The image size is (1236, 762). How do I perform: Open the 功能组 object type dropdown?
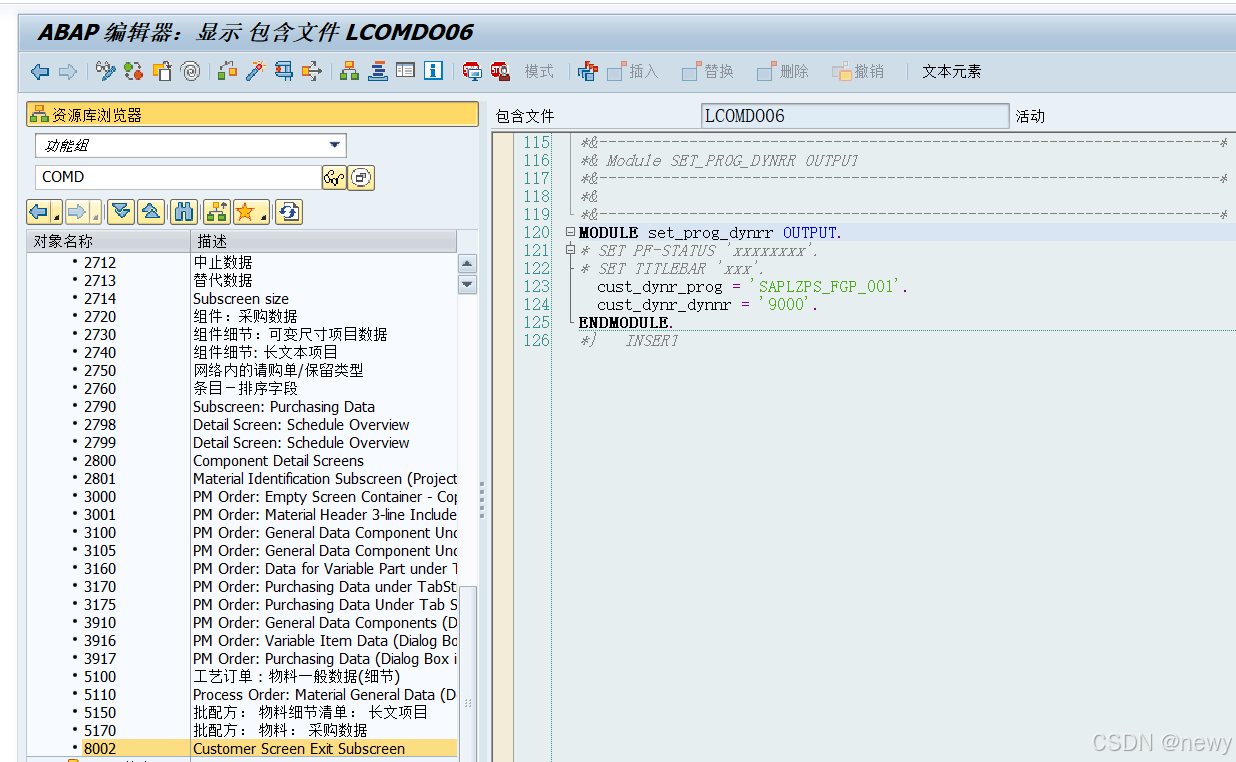334,146
